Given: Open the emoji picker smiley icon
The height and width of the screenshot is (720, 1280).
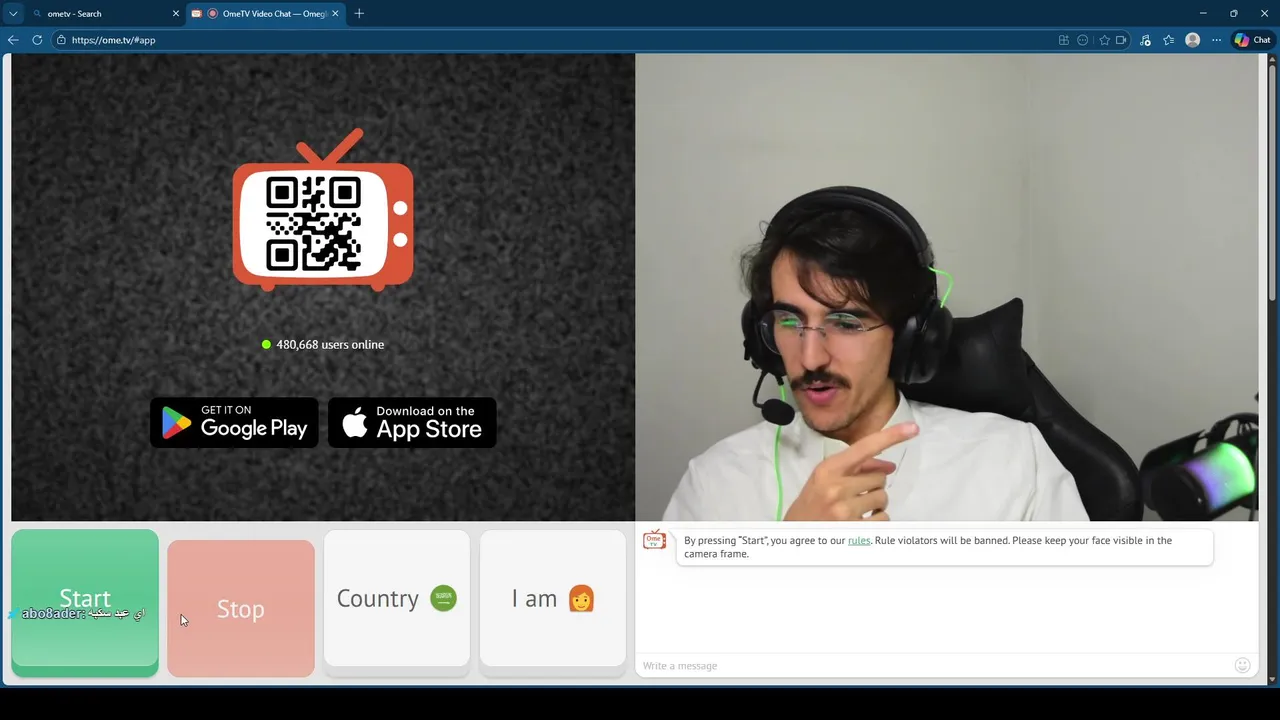Looking at the screenshot, I should click(x=1243, y=665).
